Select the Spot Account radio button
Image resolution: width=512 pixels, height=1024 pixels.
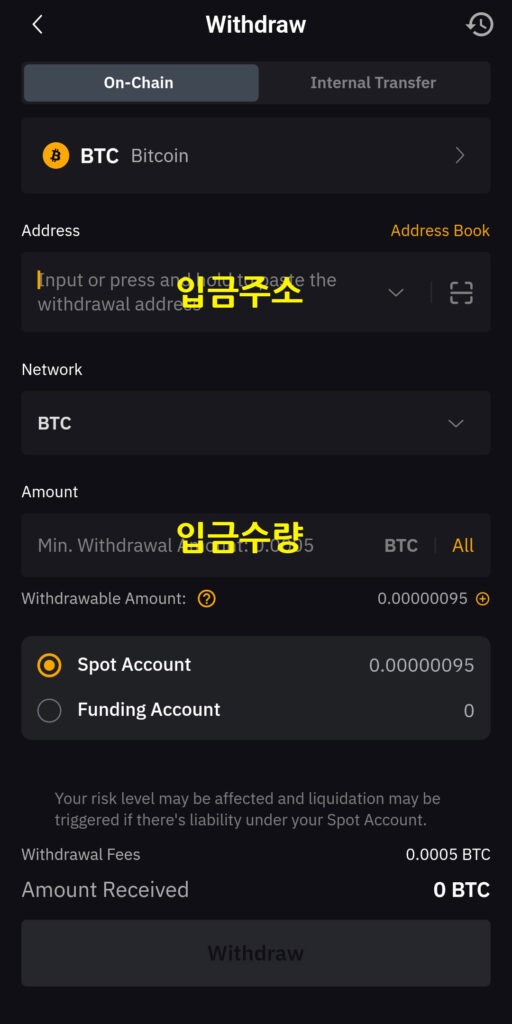[x=50, y=665]
